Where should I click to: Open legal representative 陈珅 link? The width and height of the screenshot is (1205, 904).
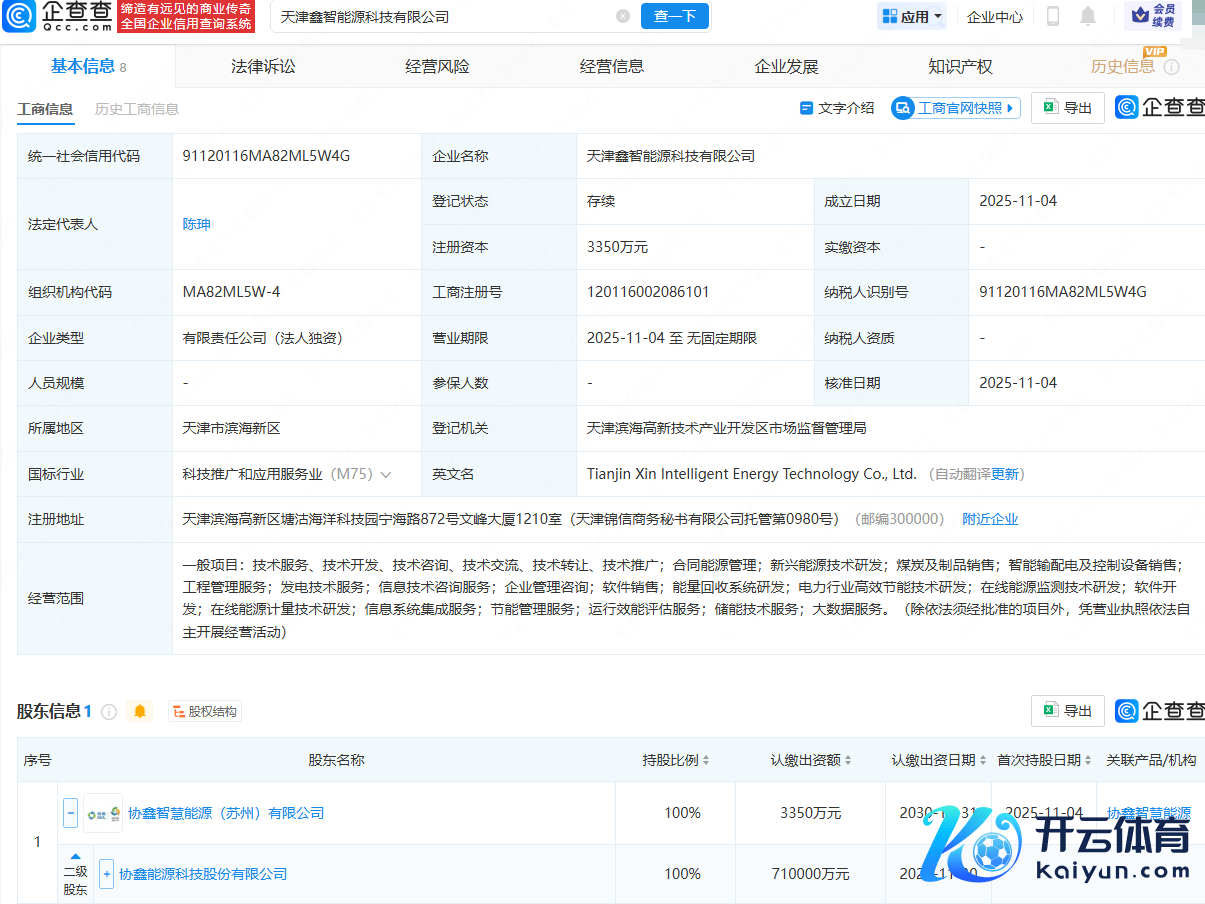(197, 224)
